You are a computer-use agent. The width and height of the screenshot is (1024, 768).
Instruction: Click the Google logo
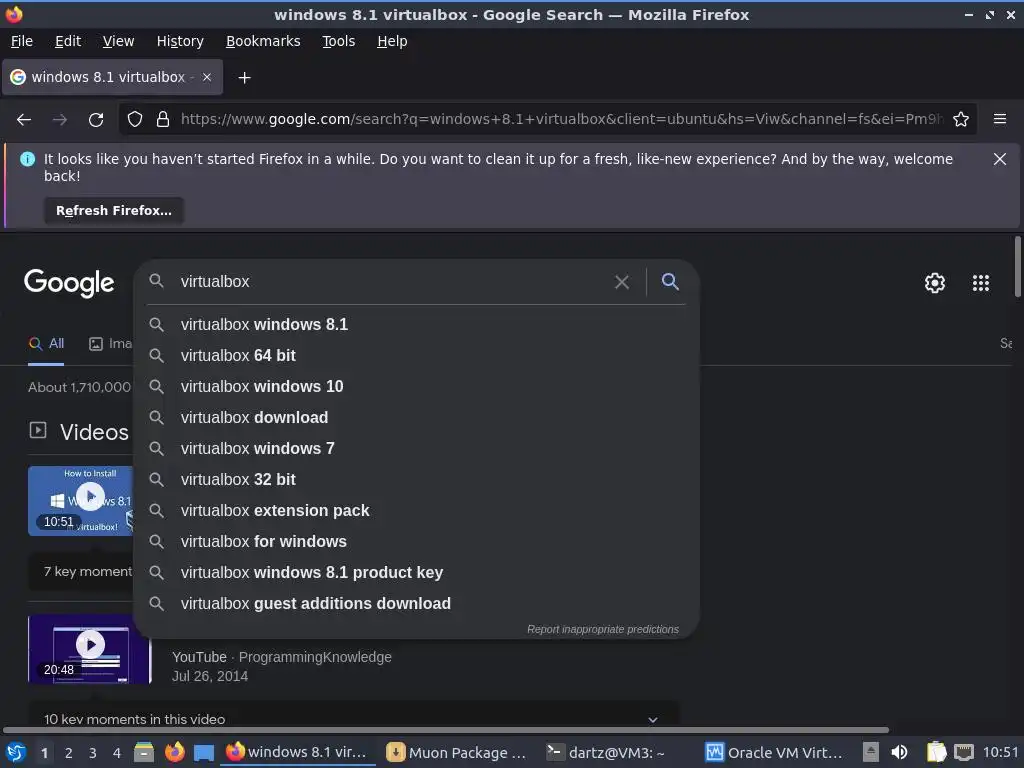coord(69,283)
